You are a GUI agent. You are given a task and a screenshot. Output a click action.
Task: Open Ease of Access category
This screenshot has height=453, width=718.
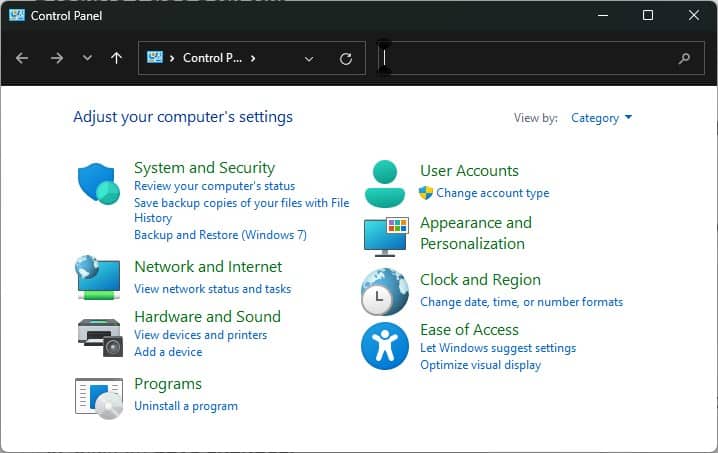tap(469, 330)
